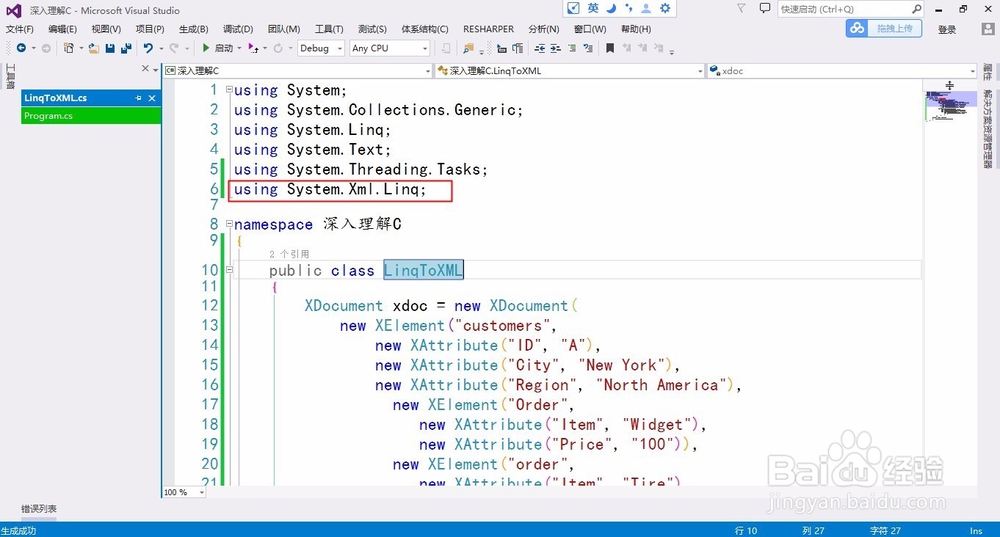Open the 帮助(H) menu
The image size is (1000, 537).
636,29
